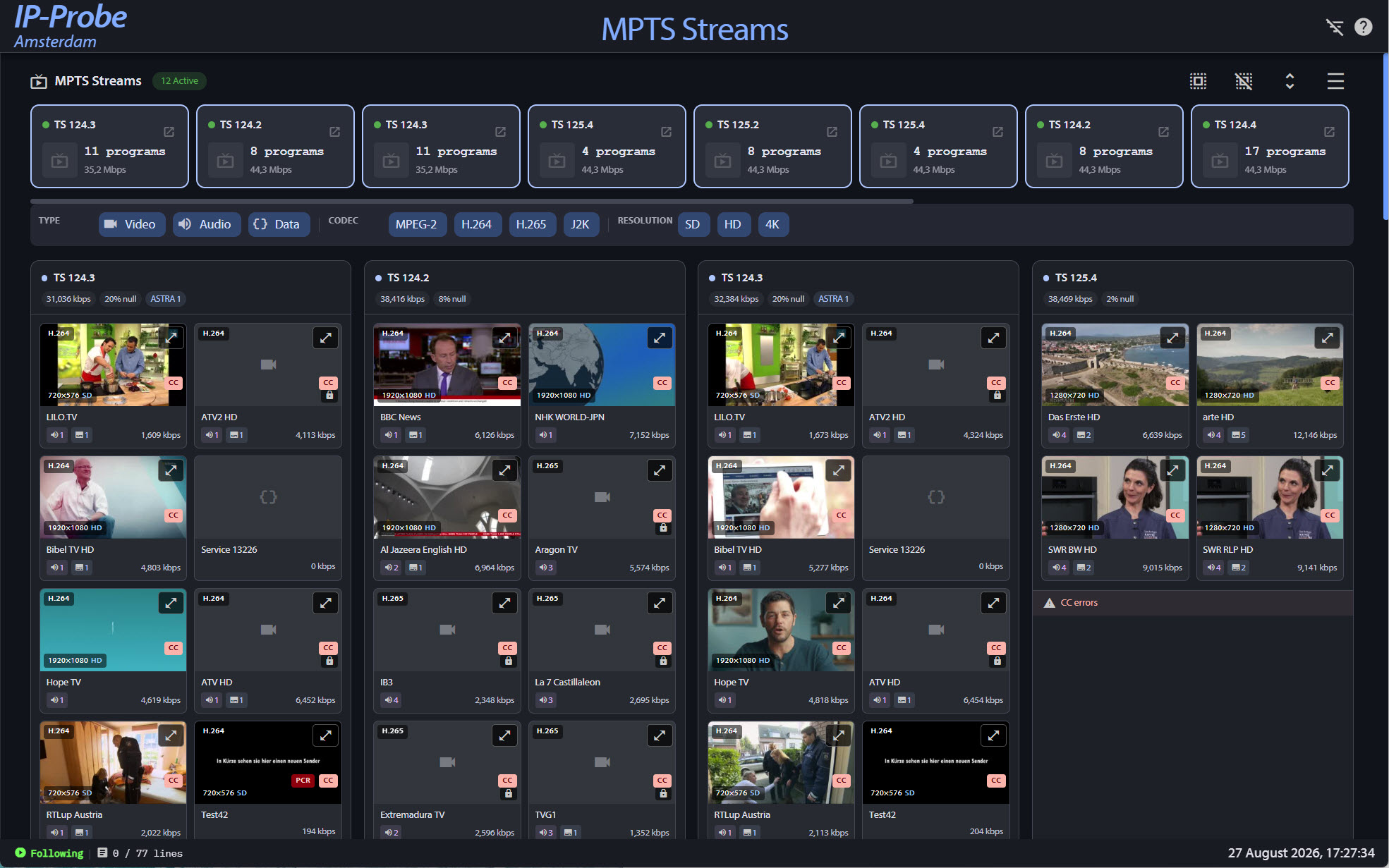Viewport: 1389px width, 868px height.
Task: Expand the CC errors warning row
Action: [x=1192, y=603]
